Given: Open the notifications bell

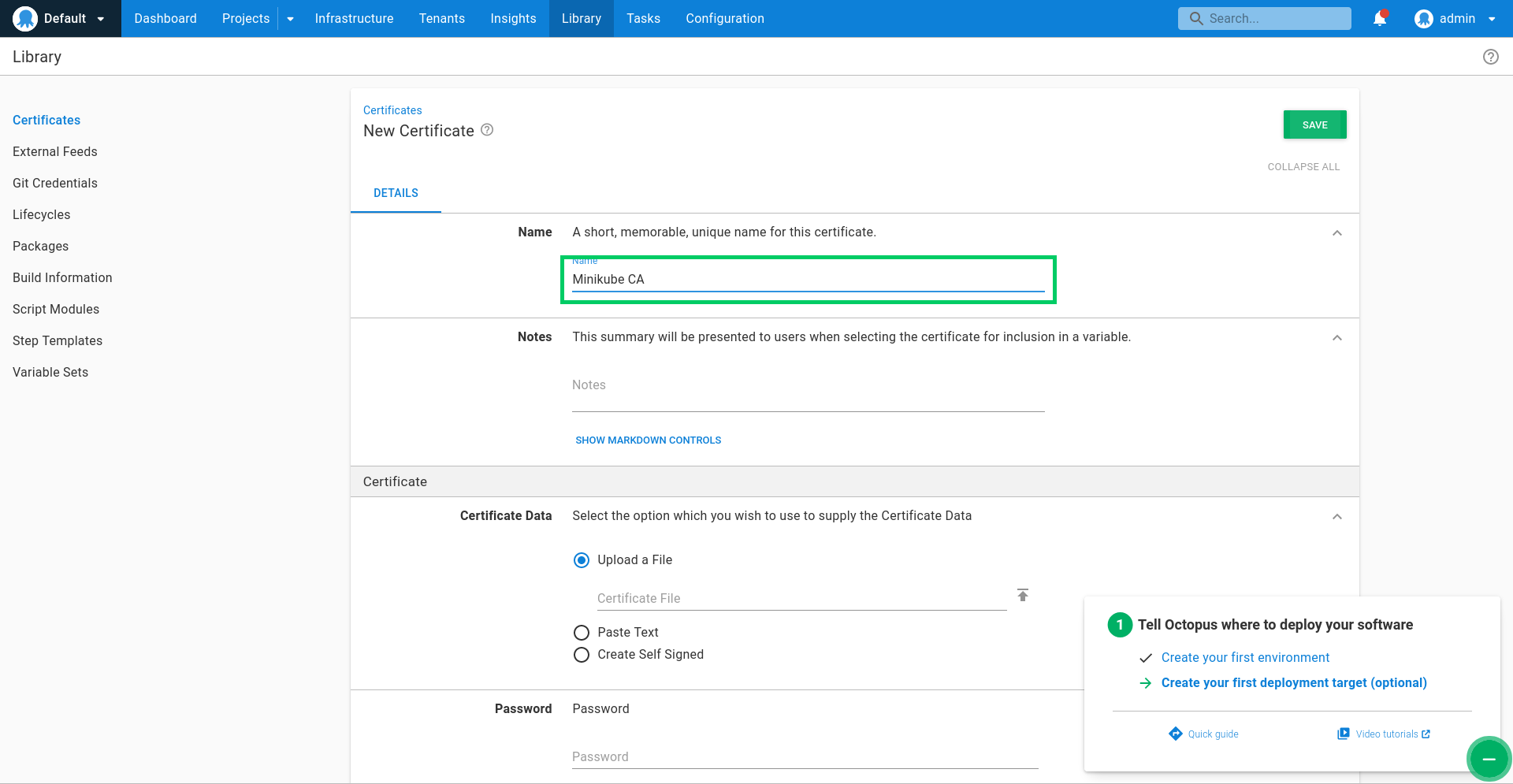Looking at the screenshot, I should point(1380,18).
